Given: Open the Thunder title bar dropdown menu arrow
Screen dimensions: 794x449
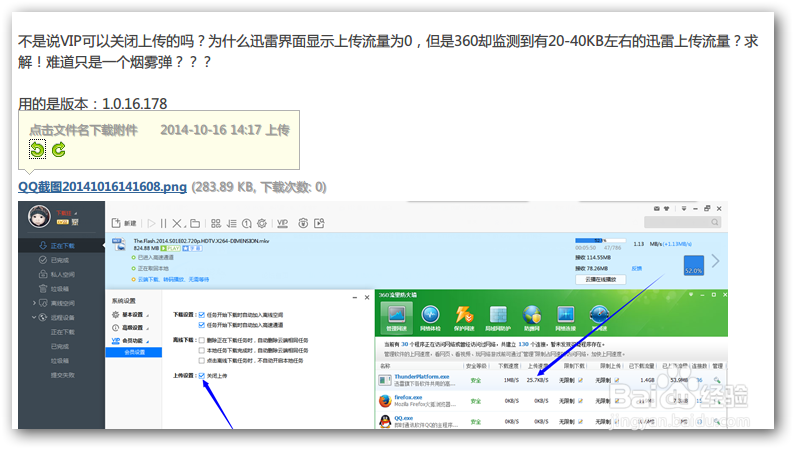Looking at the screenshot, I should tap(684, 209).
